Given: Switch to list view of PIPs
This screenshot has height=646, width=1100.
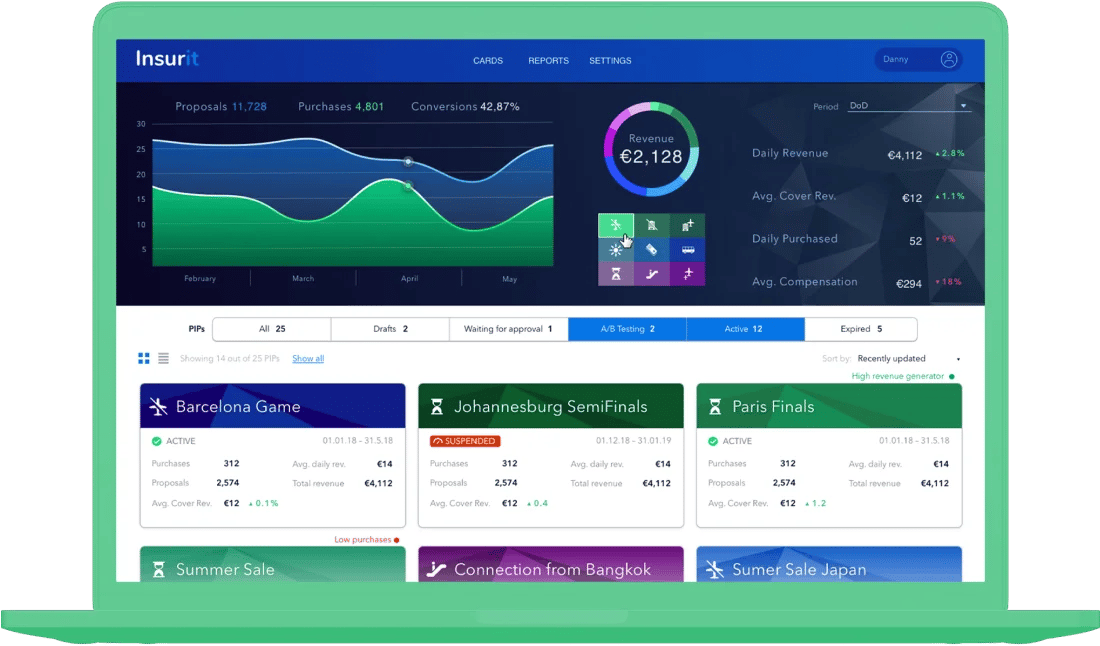Looking at the screenshot, I should click(x=163, y=358).
